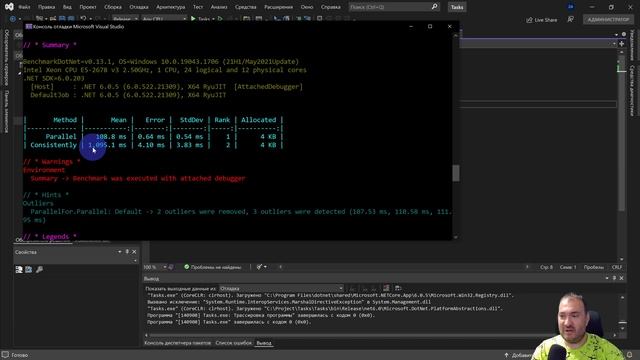Click the editor vertical scrollbar down arrow
This screenshot has height=360, width=640.
tap(622, 259)
